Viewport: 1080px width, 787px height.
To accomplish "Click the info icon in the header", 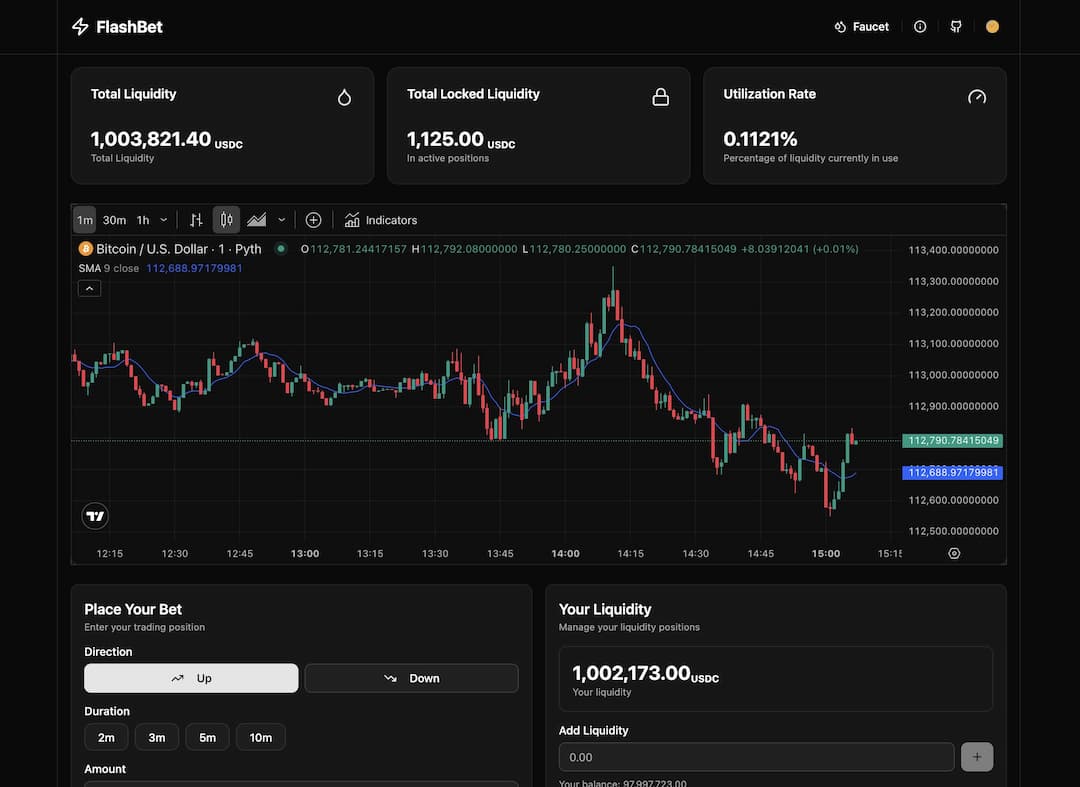I will pos(920,26).
